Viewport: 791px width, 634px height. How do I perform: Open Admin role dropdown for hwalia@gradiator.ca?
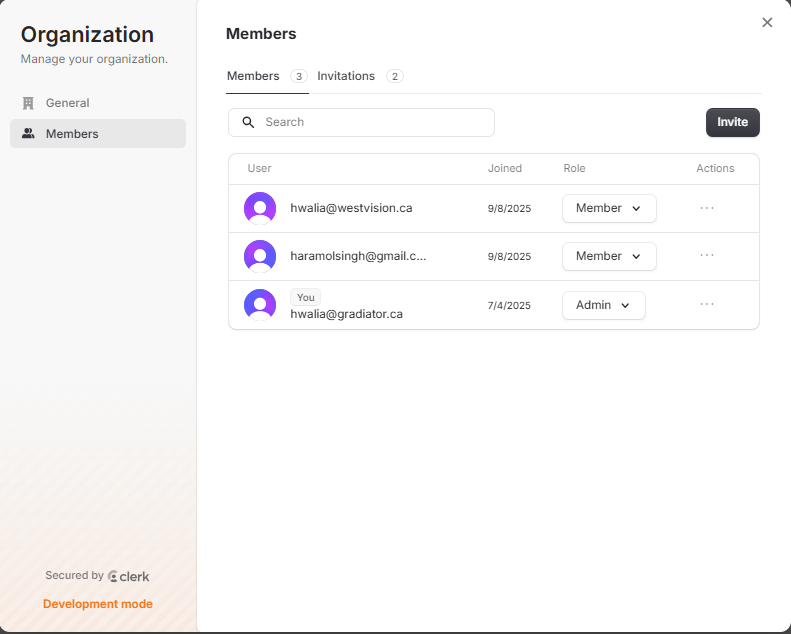tap(603, 305)
